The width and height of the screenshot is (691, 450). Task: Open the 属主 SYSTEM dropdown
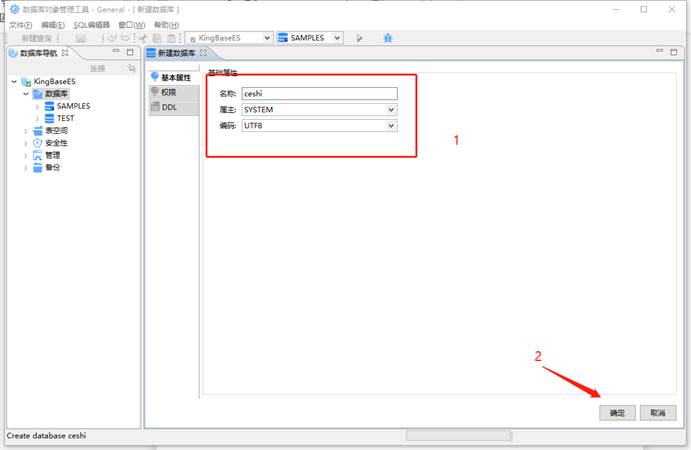coord(319,109)
